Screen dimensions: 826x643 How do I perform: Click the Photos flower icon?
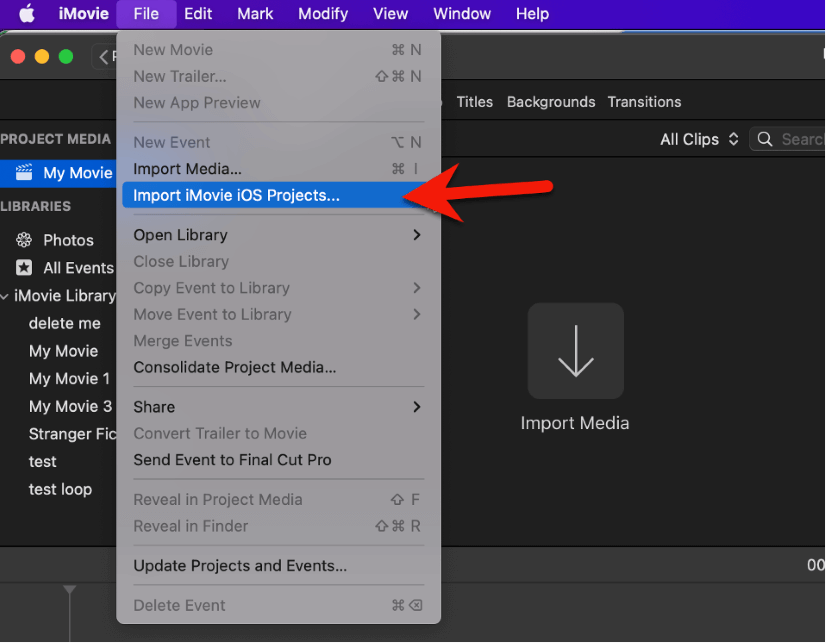coord(24,240)
